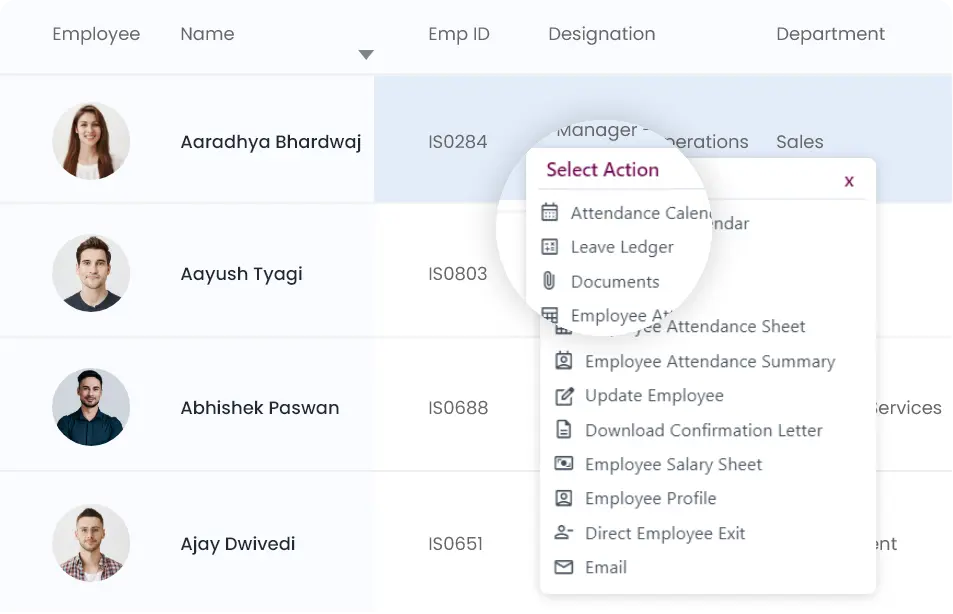Viewport: 953px width, 614px height.
Task: Click the name Abhishek Paswan
Action: [x=259, y=408]
